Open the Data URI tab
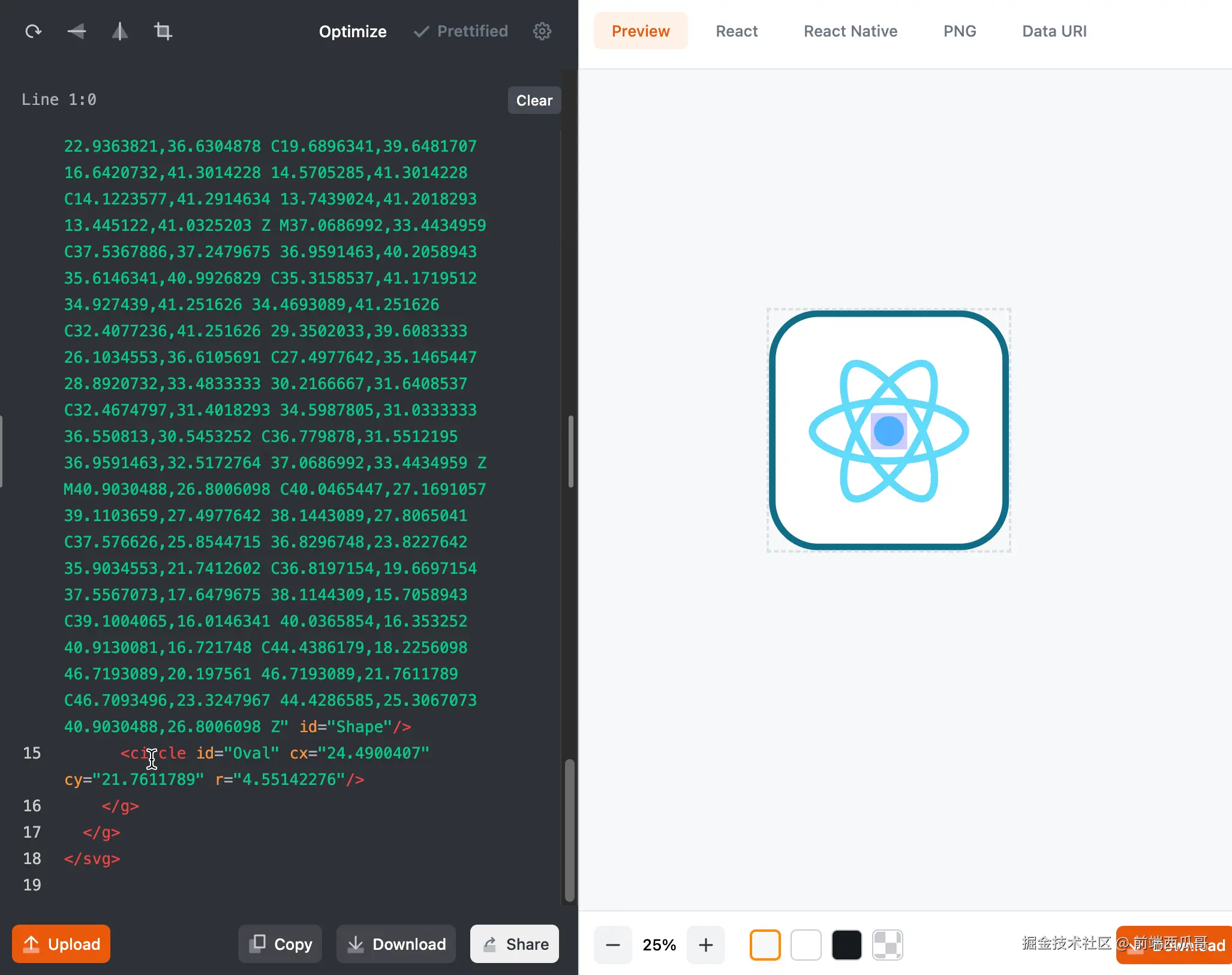Screen dimensions: 1232x975 (x=1054, y=31)
